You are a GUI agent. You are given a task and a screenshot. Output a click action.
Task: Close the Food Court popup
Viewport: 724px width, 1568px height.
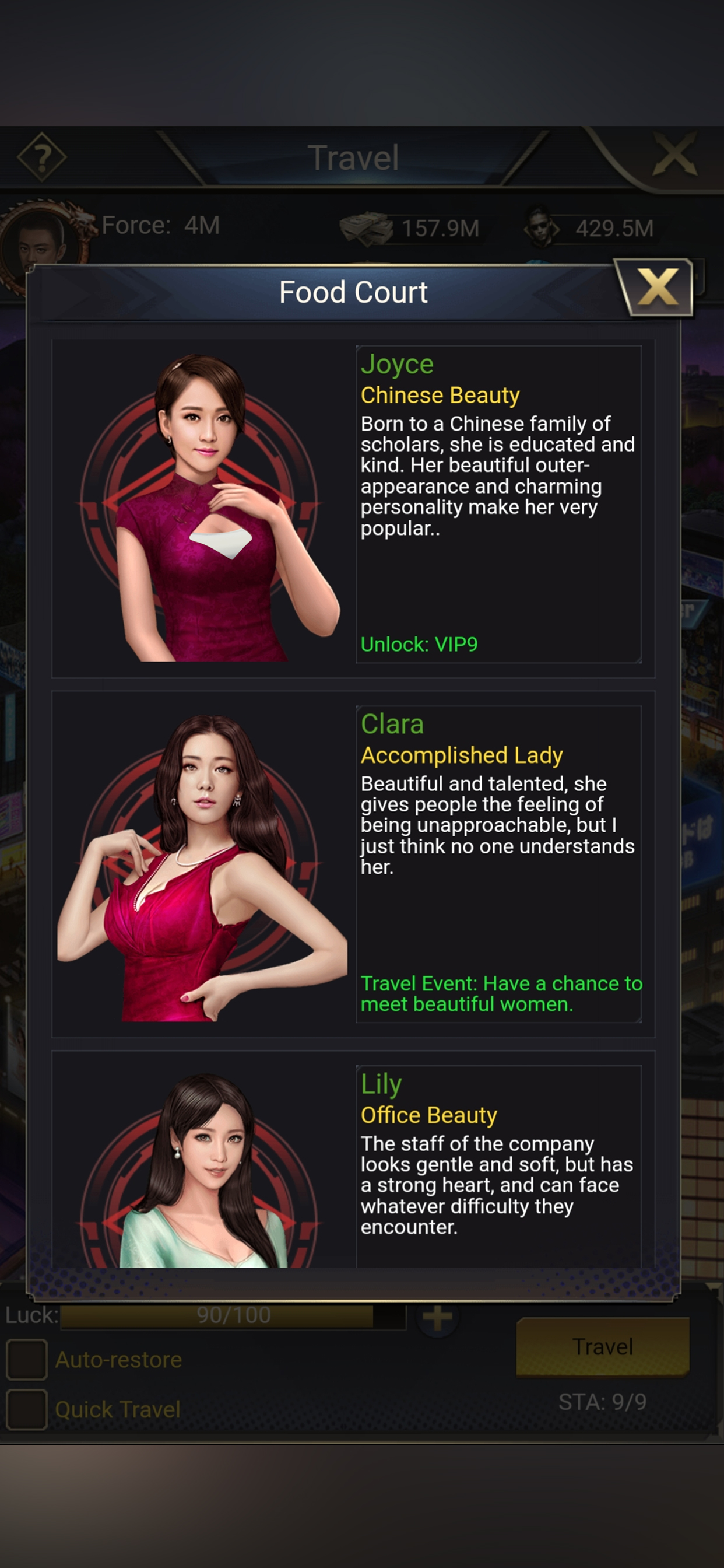tap(656, 288)
